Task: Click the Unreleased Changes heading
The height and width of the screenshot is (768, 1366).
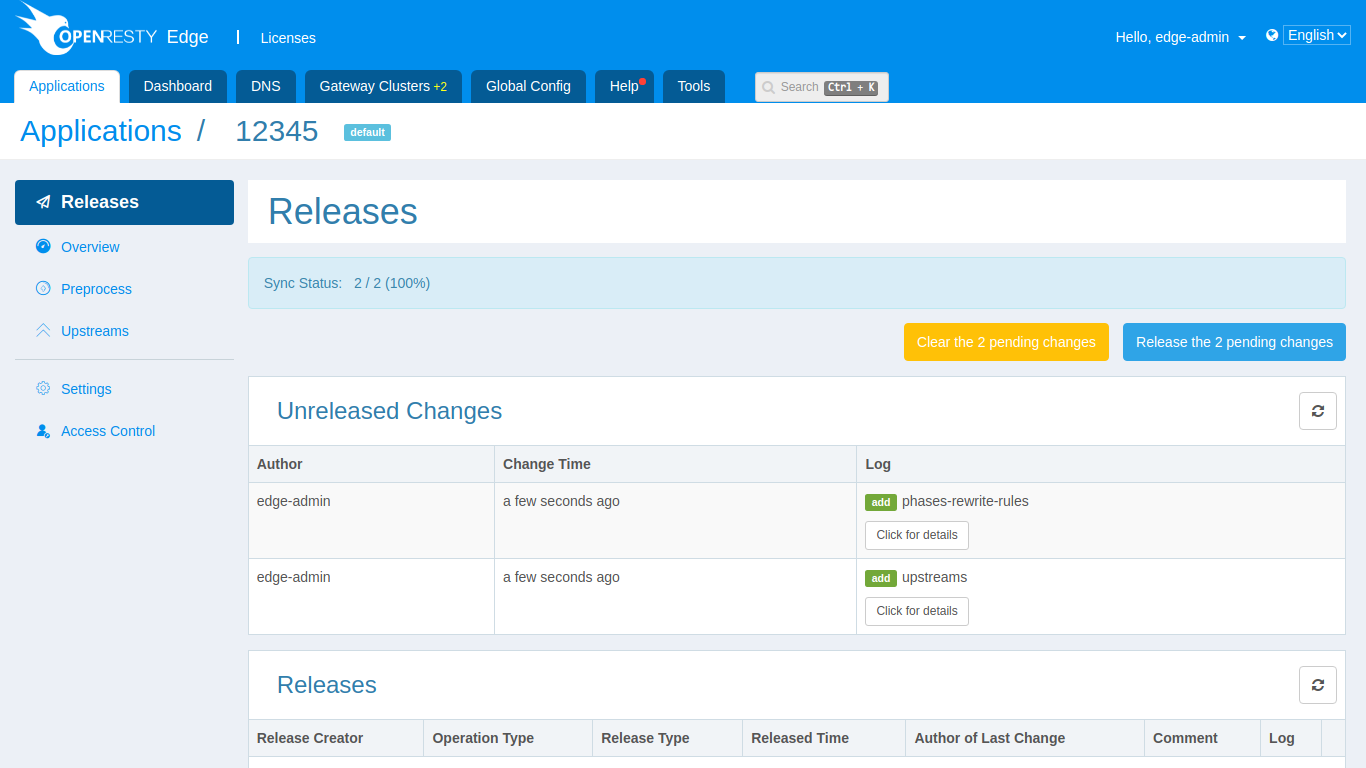Action: [389, 411]
